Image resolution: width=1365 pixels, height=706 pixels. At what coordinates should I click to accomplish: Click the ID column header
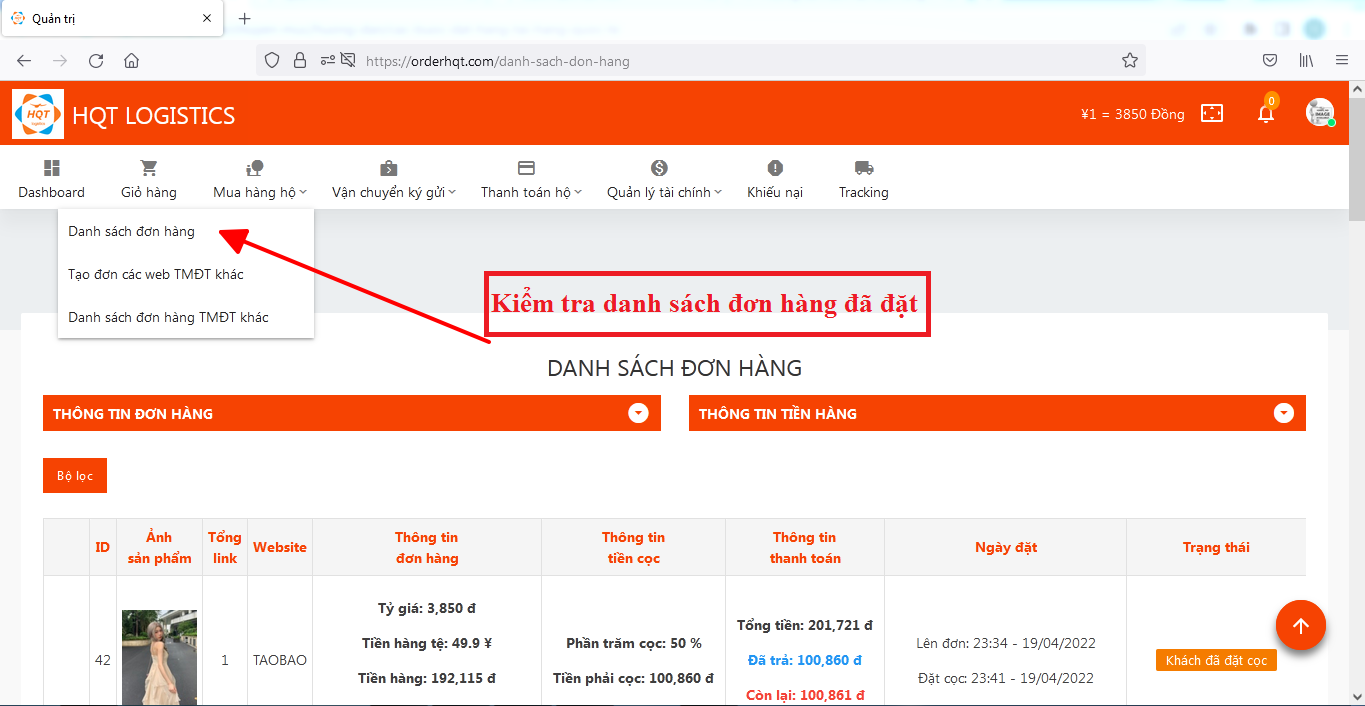[103, 547]
